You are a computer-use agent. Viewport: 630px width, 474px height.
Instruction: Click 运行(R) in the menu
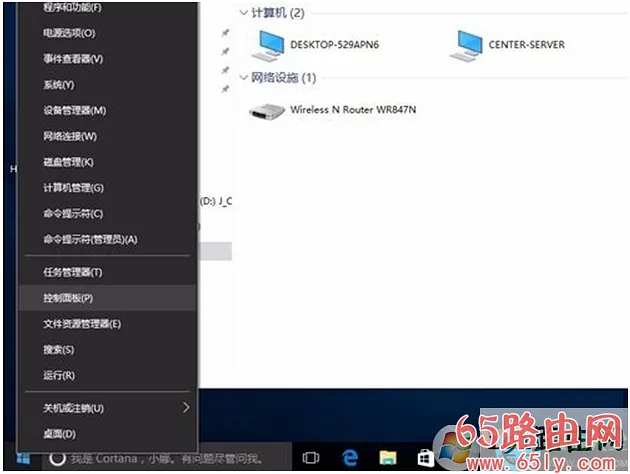click(59, 376)
